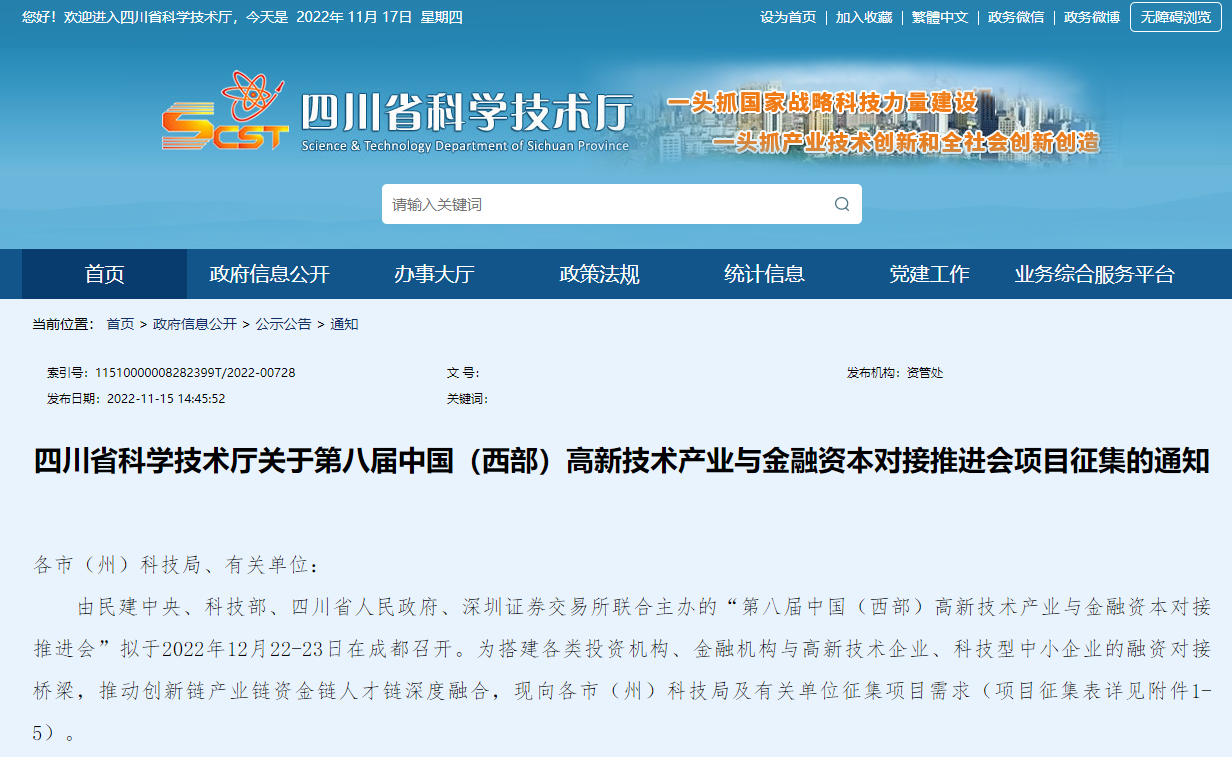Click the 设为首页 link

[788, 17]
